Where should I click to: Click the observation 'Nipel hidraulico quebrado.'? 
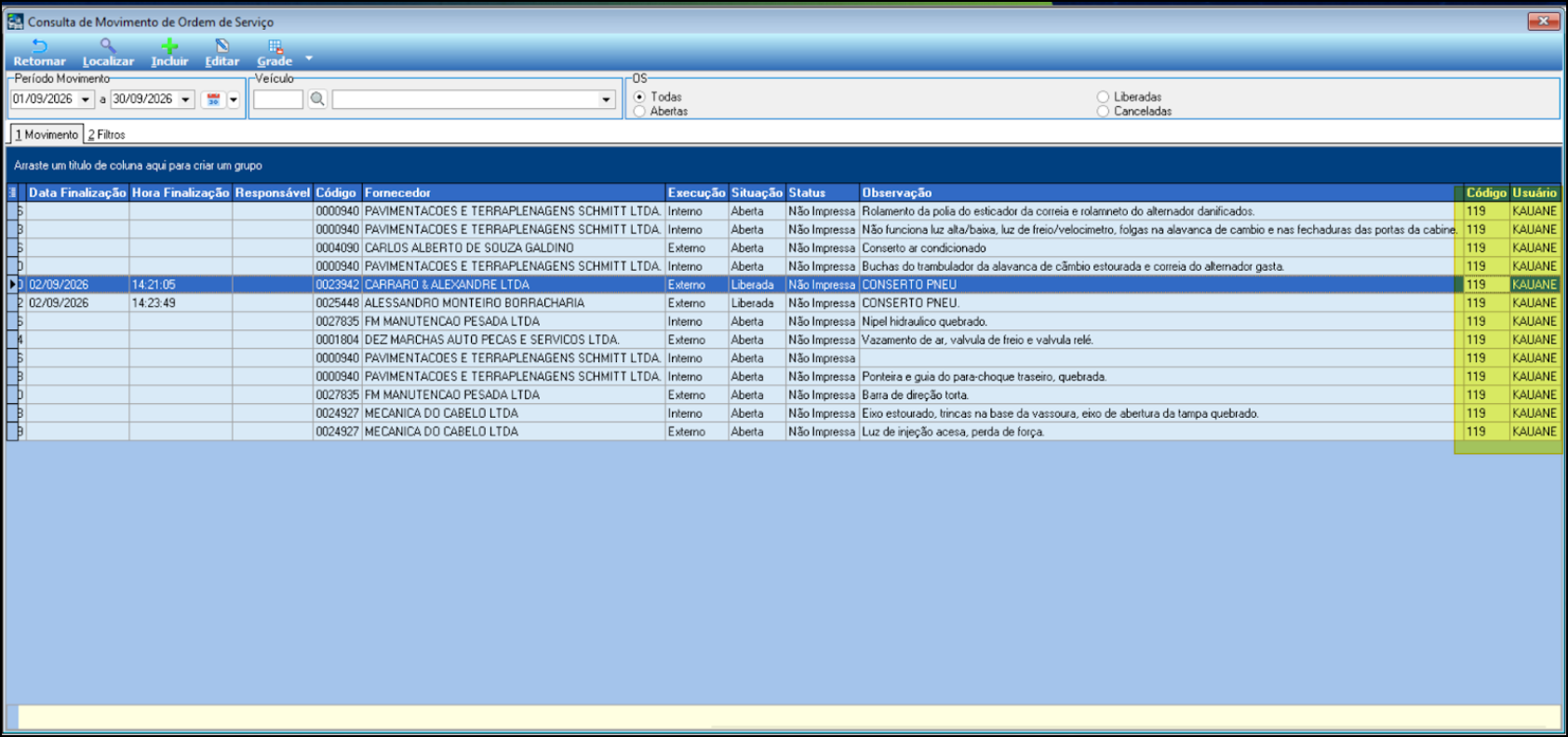(924, 322)
